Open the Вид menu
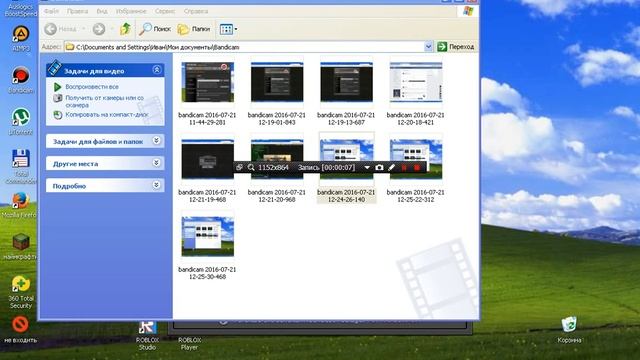The height and width of the screenshot is (360, 640). [102, 11]
